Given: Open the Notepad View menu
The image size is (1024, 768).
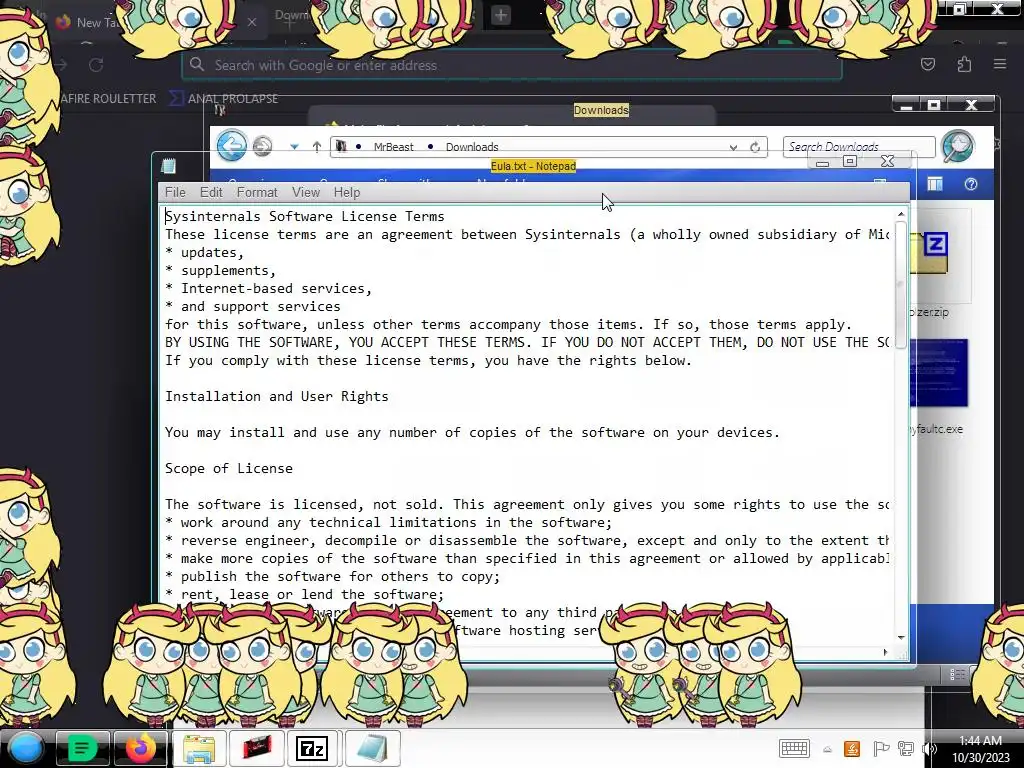Looking at the screenshot, I should click(x=306, y=192).
